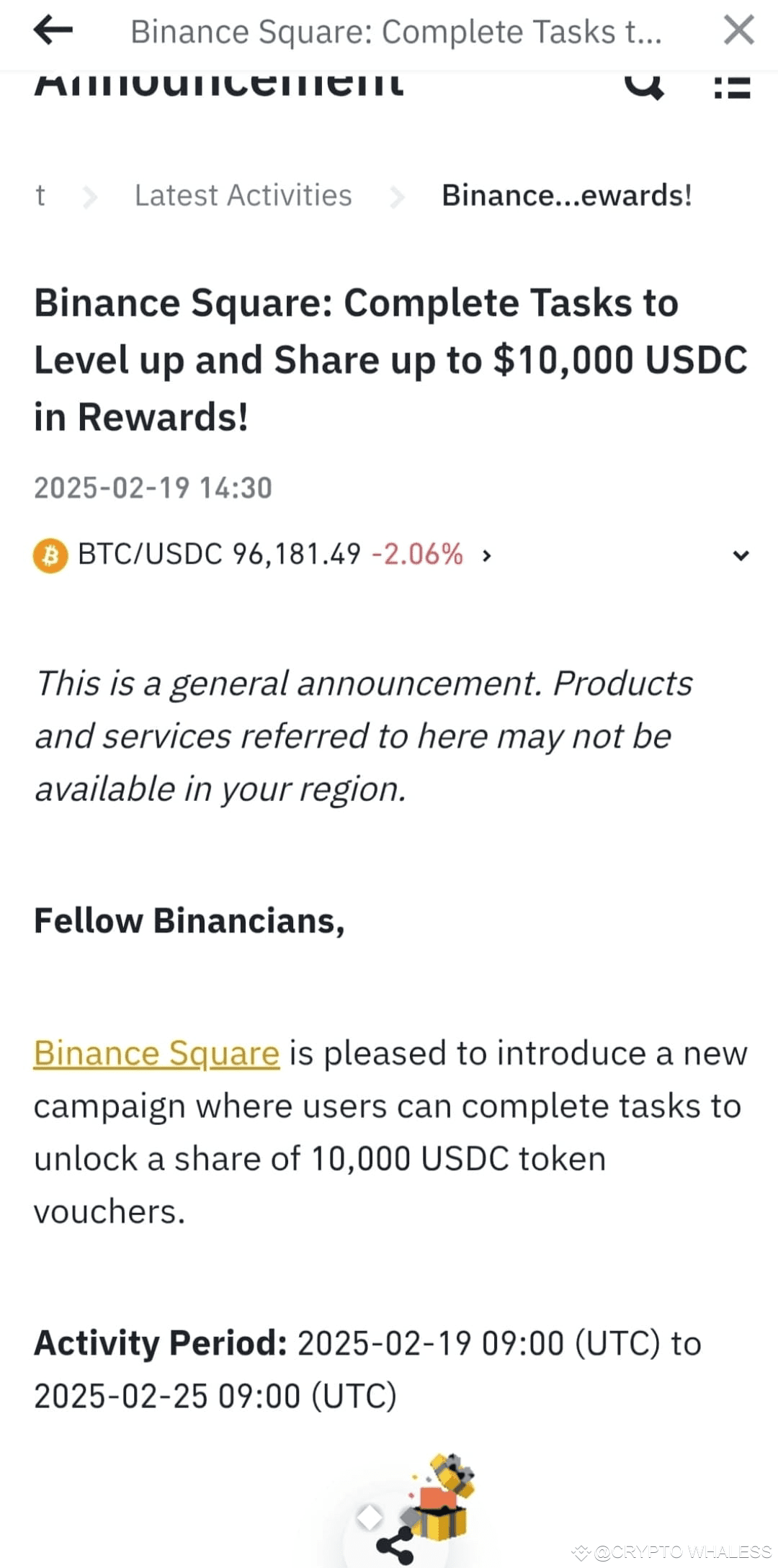Open the Announcement search icon
Screen dimensions: 778x1568
tap(644, 86)
